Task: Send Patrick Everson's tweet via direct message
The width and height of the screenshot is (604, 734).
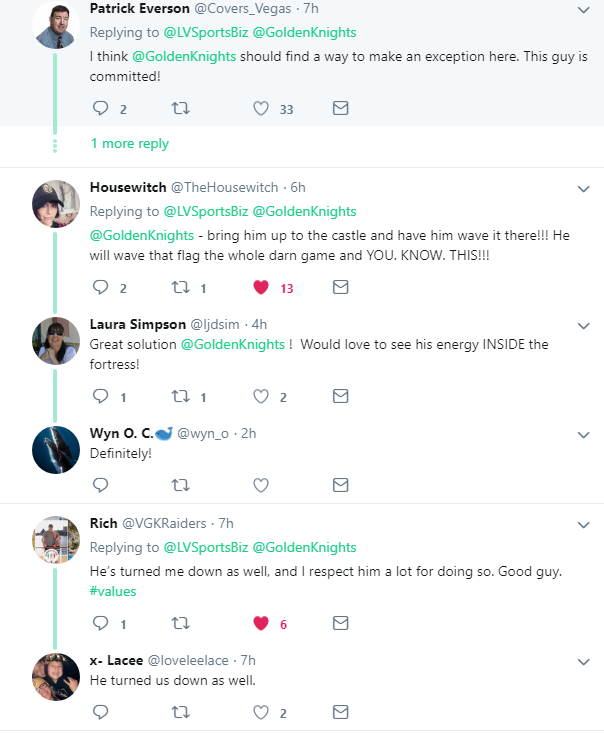Action: (x=340, y=109)
